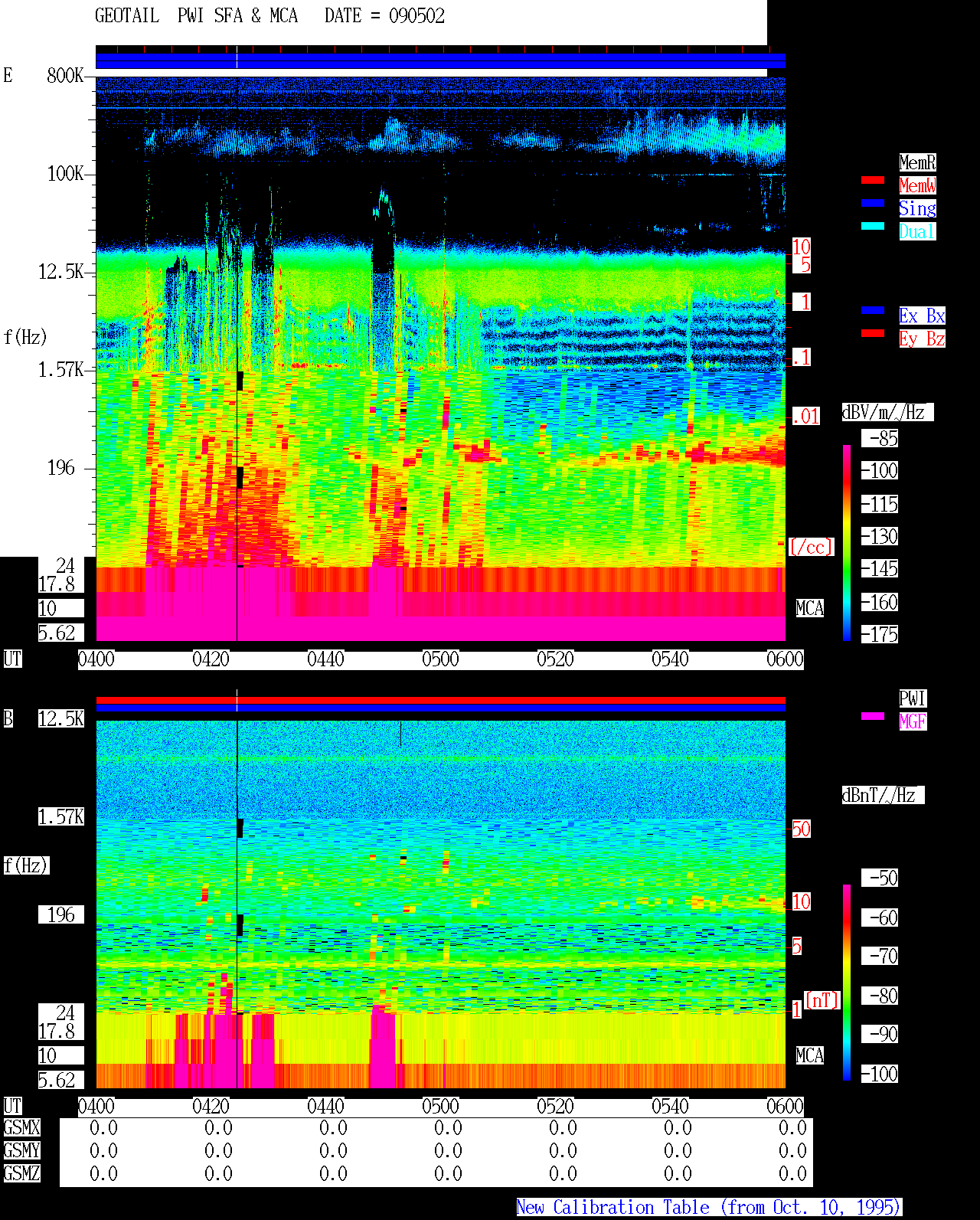Click the 0600 UT tick under E panel
980x1220 pixels.
pos(786,659)
